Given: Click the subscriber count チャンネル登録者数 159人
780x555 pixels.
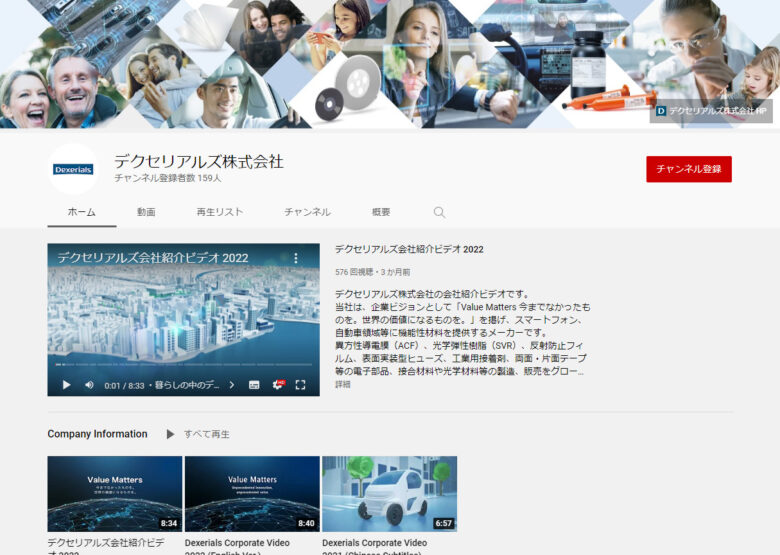Looking at the screenshot, I should point(168,178).
